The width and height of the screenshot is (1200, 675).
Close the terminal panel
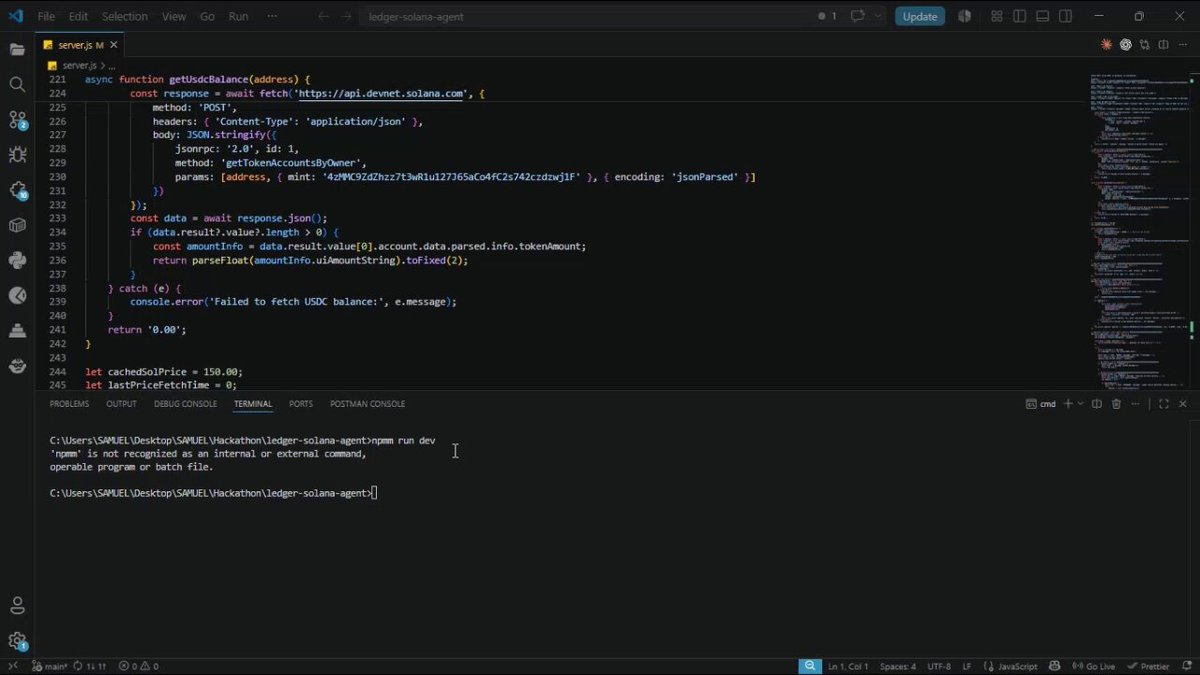(x=1183, y=404)
